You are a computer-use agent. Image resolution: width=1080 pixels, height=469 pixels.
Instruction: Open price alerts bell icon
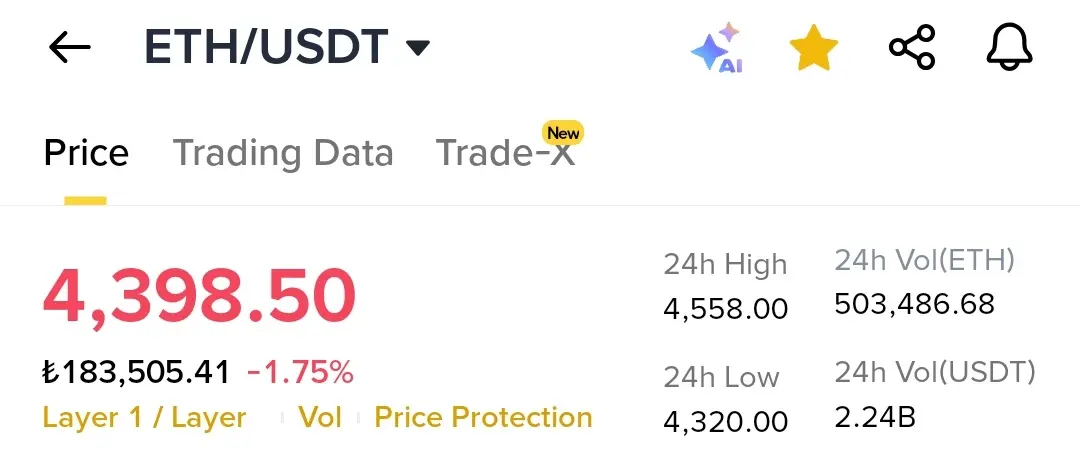(x=1009, y=47)
